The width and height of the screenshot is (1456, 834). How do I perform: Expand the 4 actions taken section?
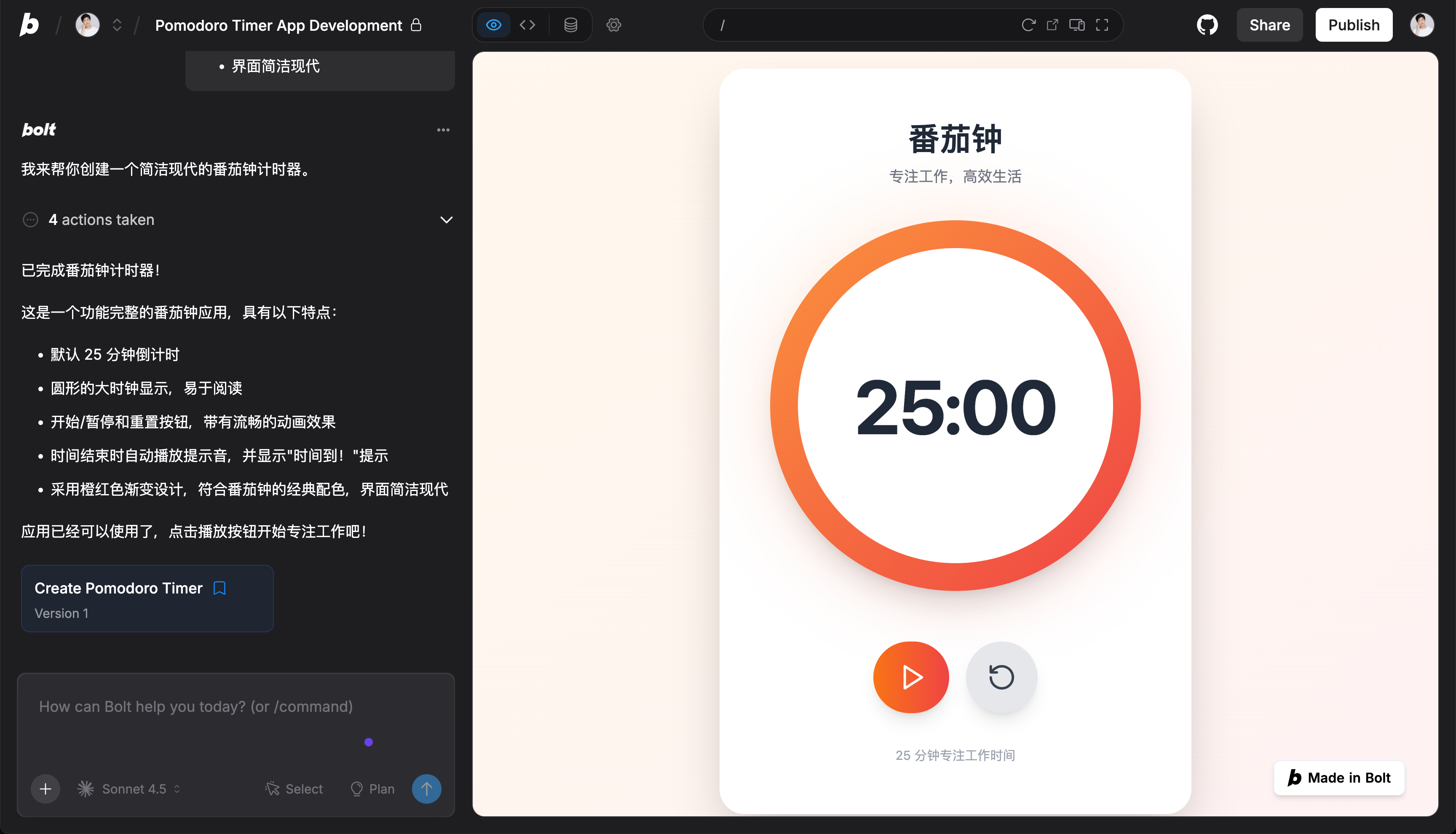click(446, 220)
